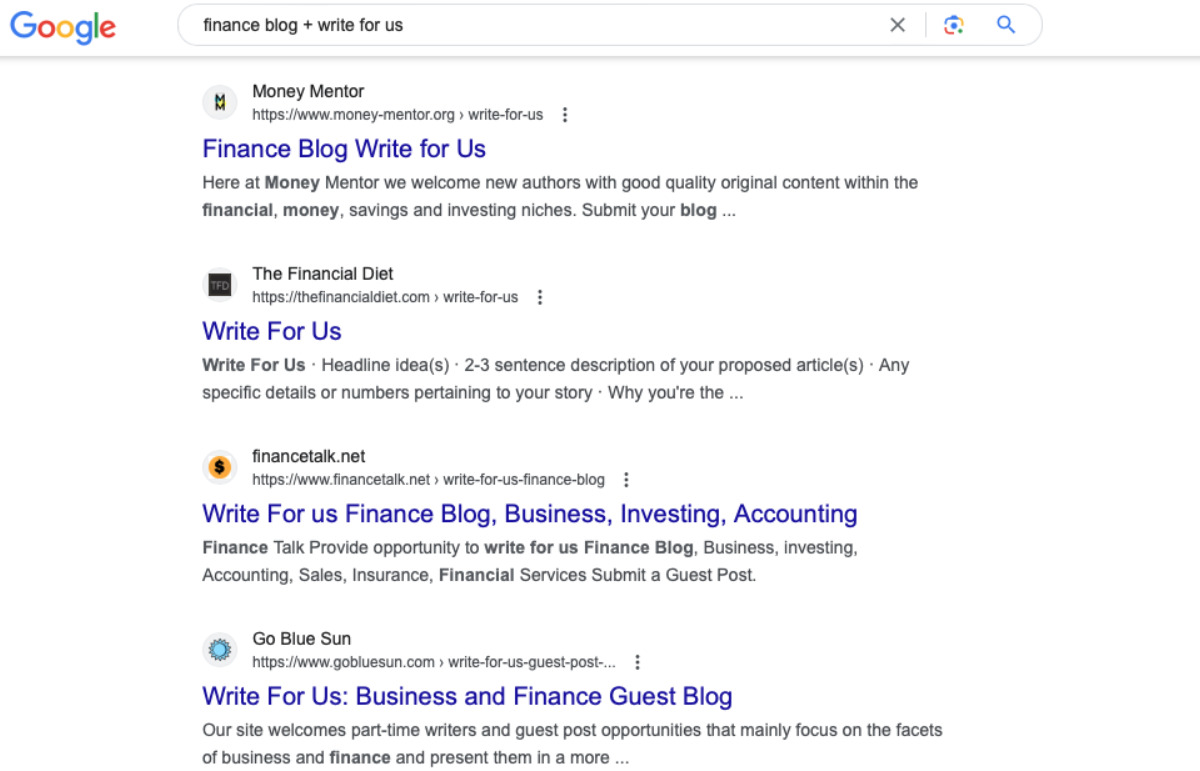This screenshot has width=1200, height=771.
Task: Select the Go Blue Sun gear-shaped favicon
Action: [x=220, y=649]
